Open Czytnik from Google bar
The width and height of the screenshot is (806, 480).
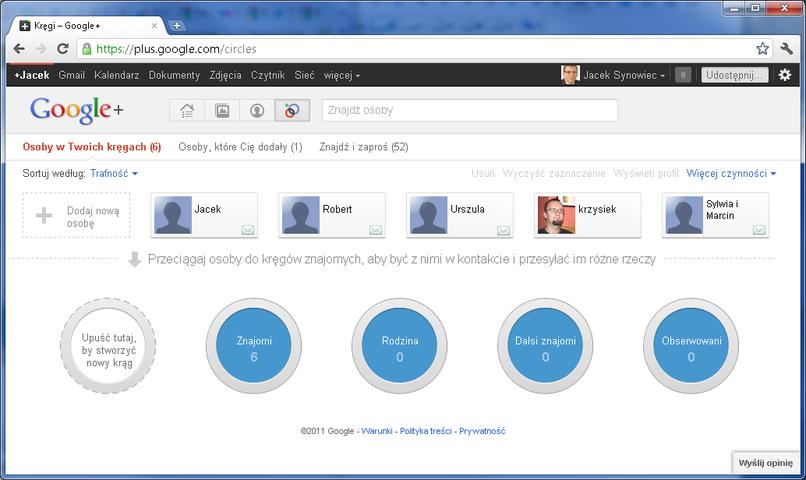pyautogui.click(x=268, y=75)
